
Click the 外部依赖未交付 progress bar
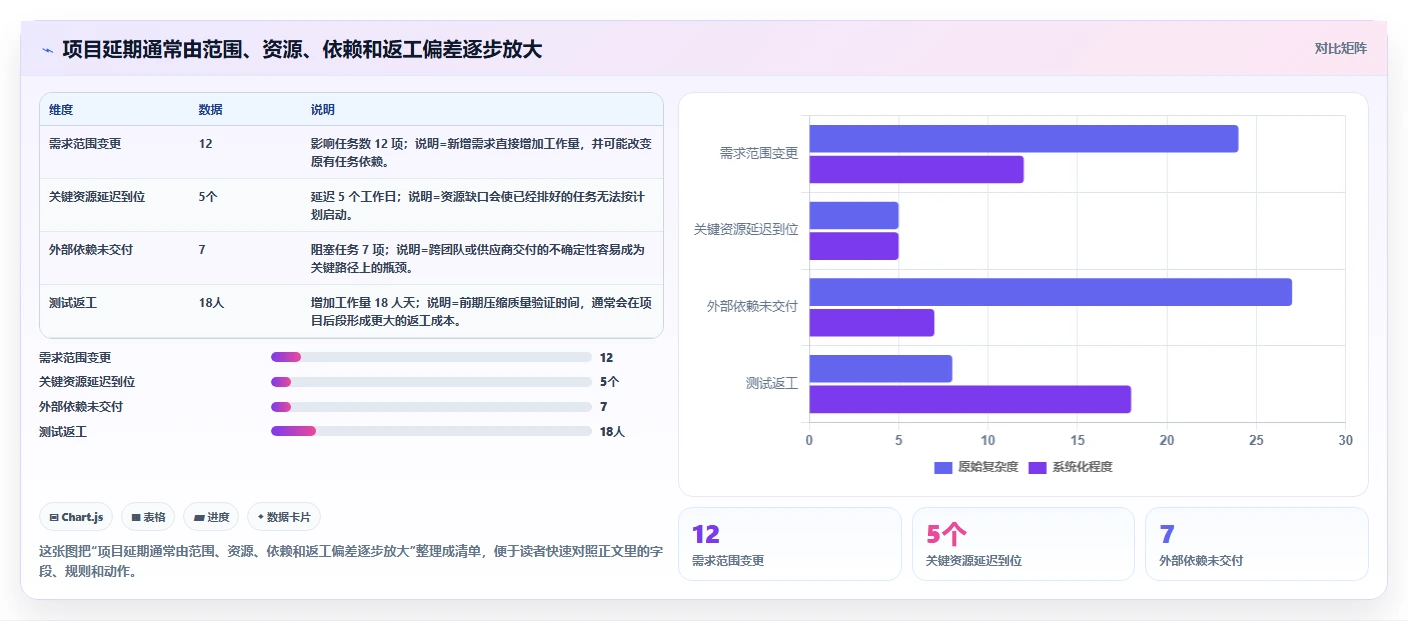click(x=431, y=407)
